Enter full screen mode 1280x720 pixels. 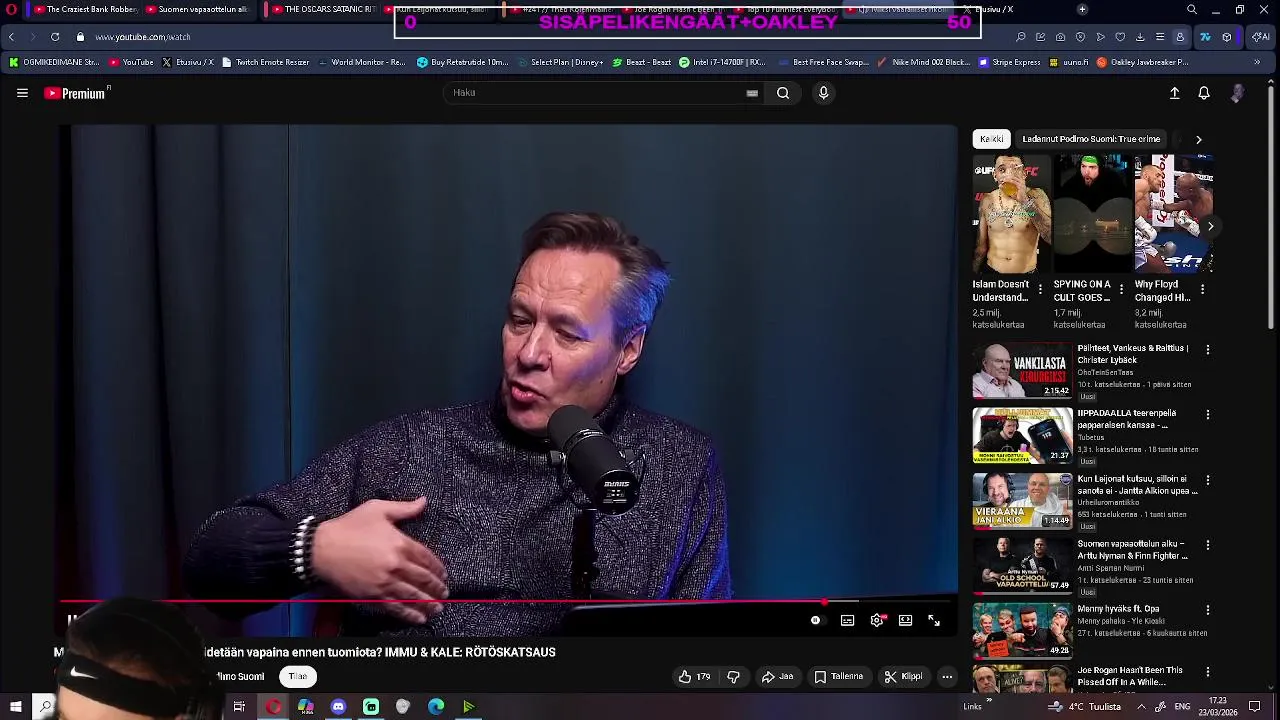[934, 621]
